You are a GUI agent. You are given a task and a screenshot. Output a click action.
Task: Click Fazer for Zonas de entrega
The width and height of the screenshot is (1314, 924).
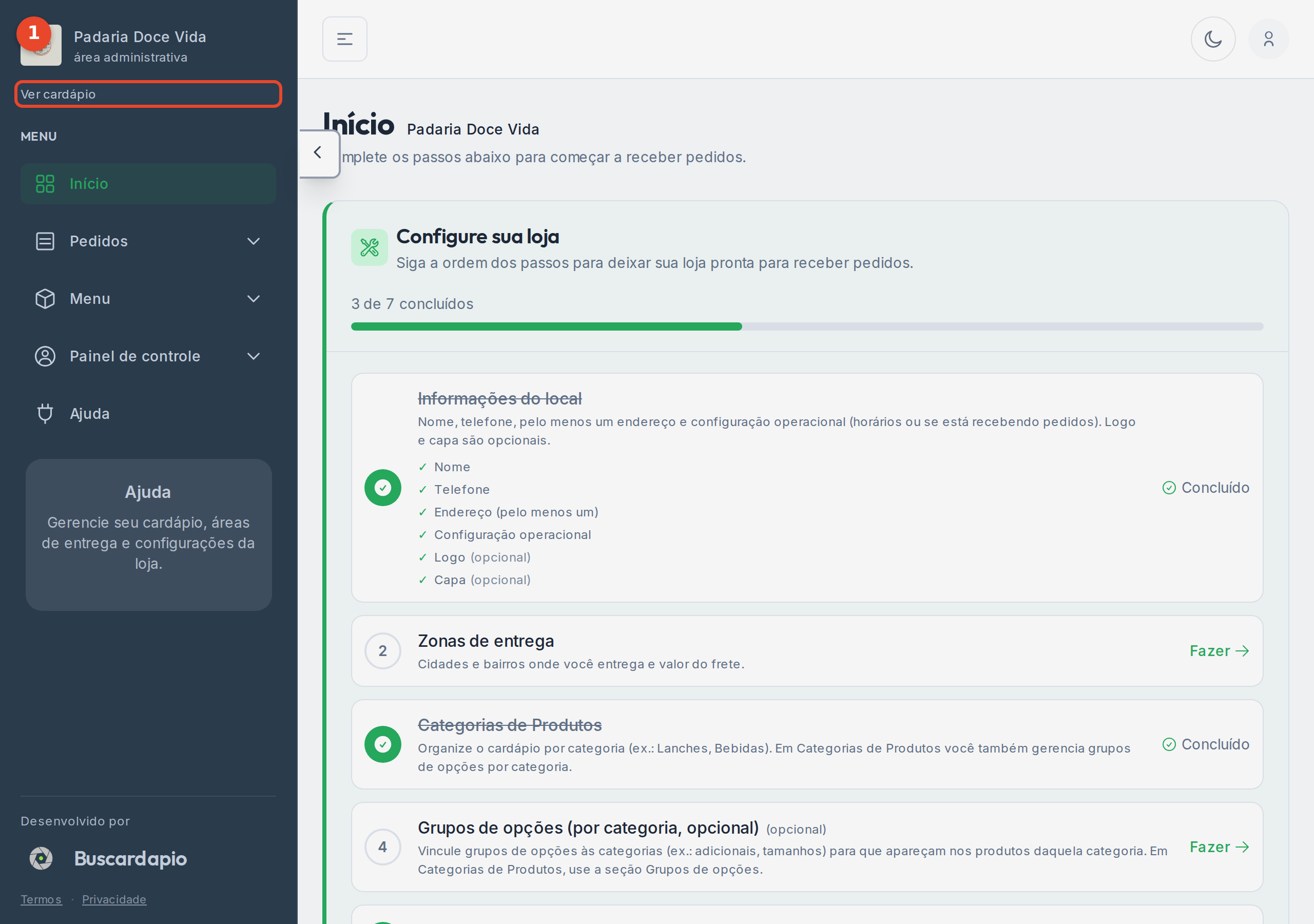1219,651
